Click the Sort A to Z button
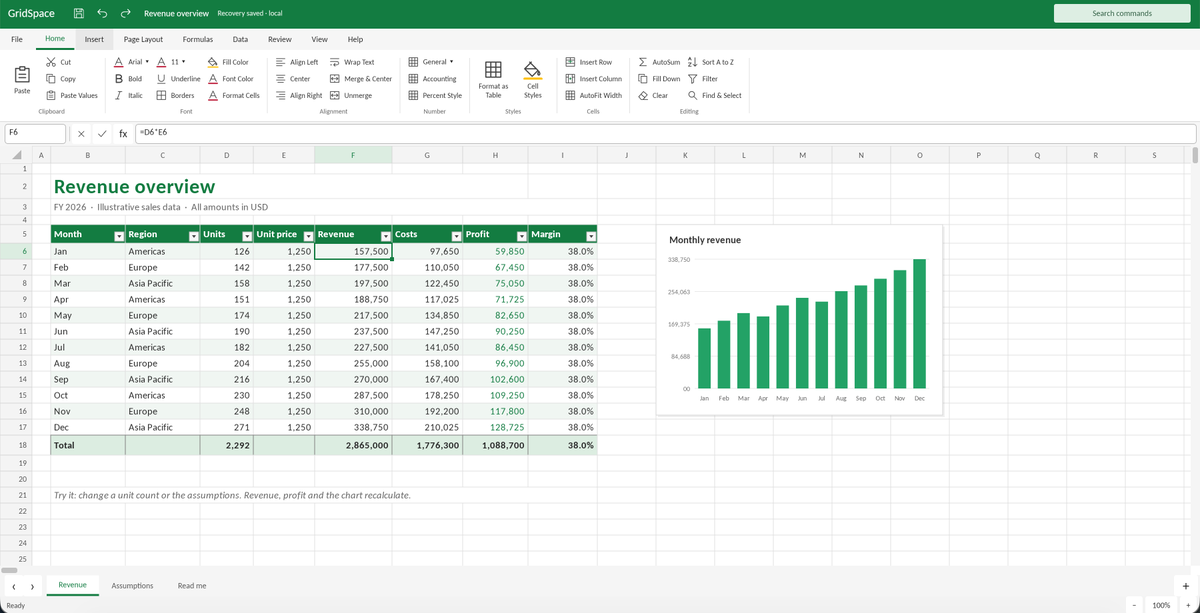The width and height of the screenshot is (1200, 613). tap(711, 62)
